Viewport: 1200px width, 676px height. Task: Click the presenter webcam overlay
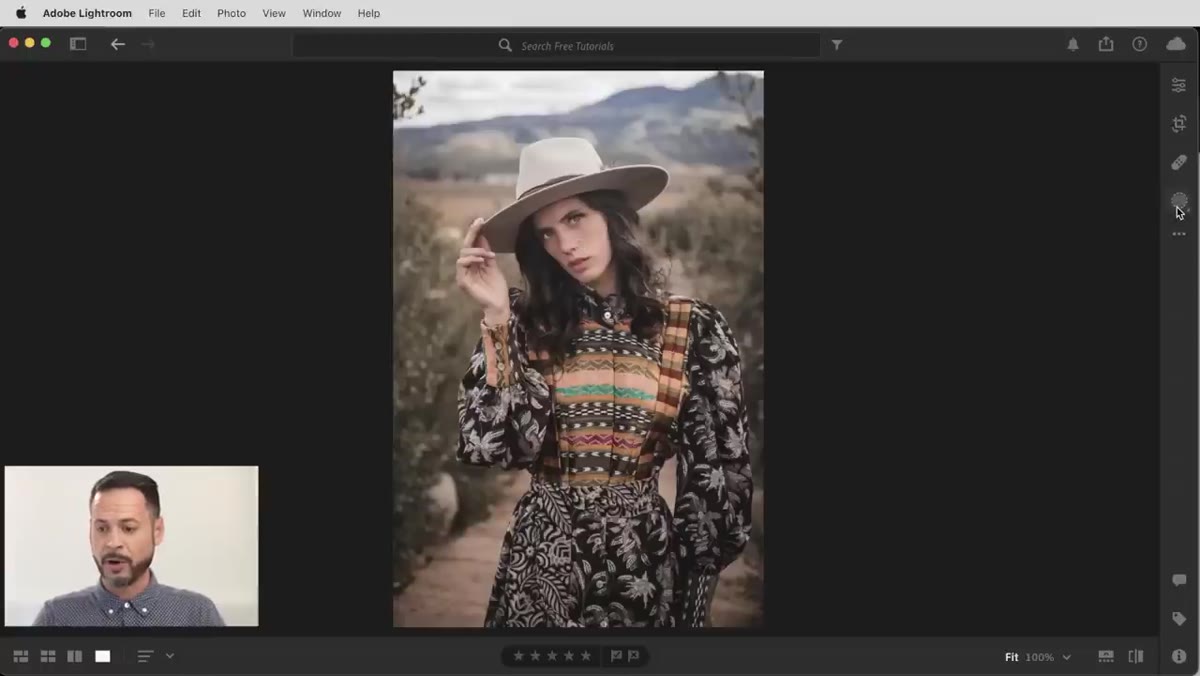(131, 546)
